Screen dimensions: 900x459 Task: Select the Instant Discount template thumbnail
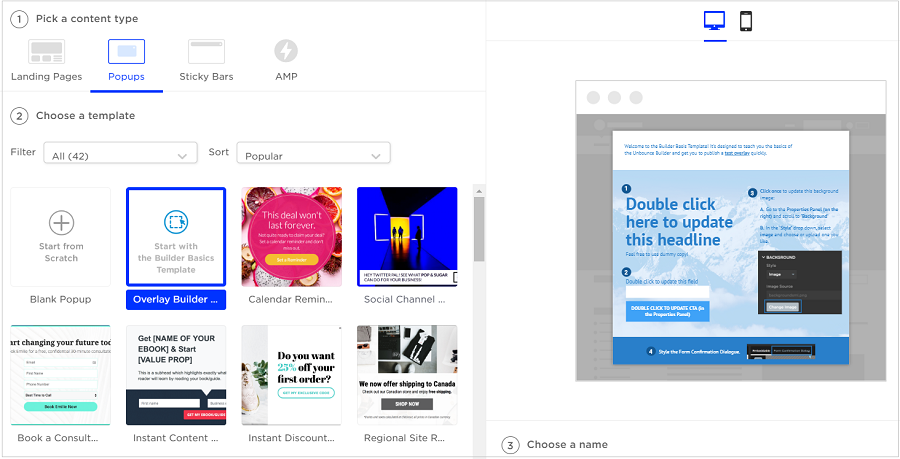[x=292, y=375]
